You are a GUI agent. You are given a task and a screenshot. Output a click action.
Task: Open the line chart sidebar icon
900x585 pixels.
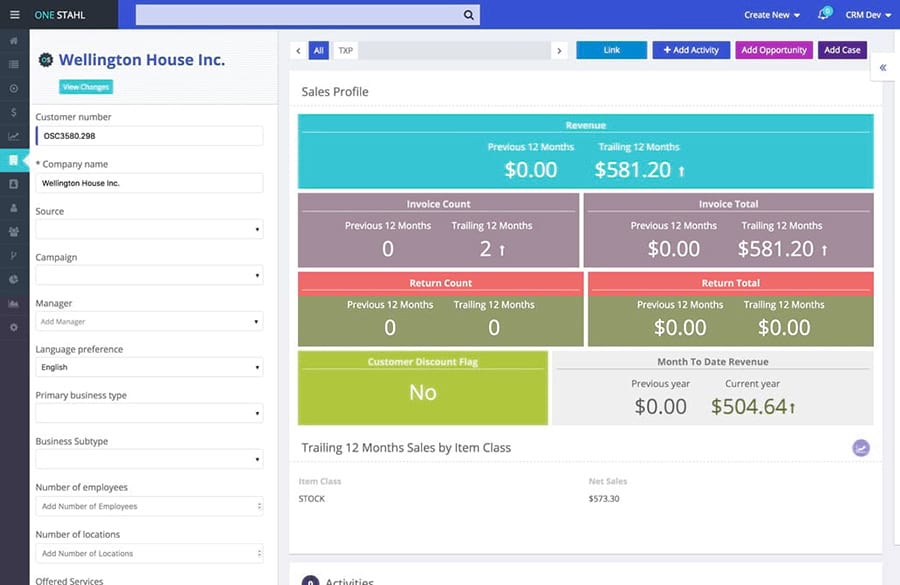pyautogui.click(x=14, y=136)
